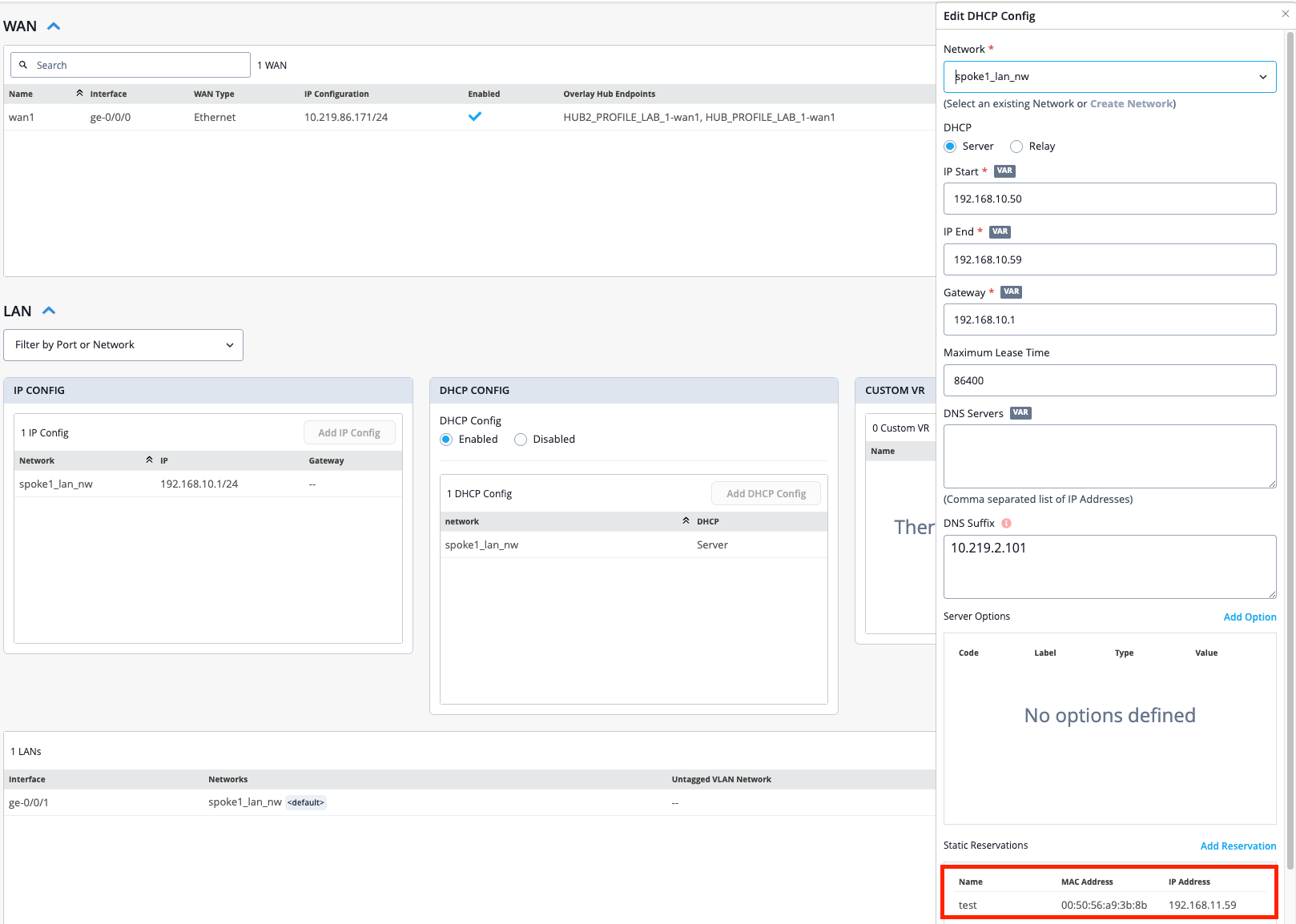Image resolution: width=1296 pixels, height=924 pixels.
Task: Select spoke1_lan_nw in the DHCP Config table
Action: tap(481, 545)
